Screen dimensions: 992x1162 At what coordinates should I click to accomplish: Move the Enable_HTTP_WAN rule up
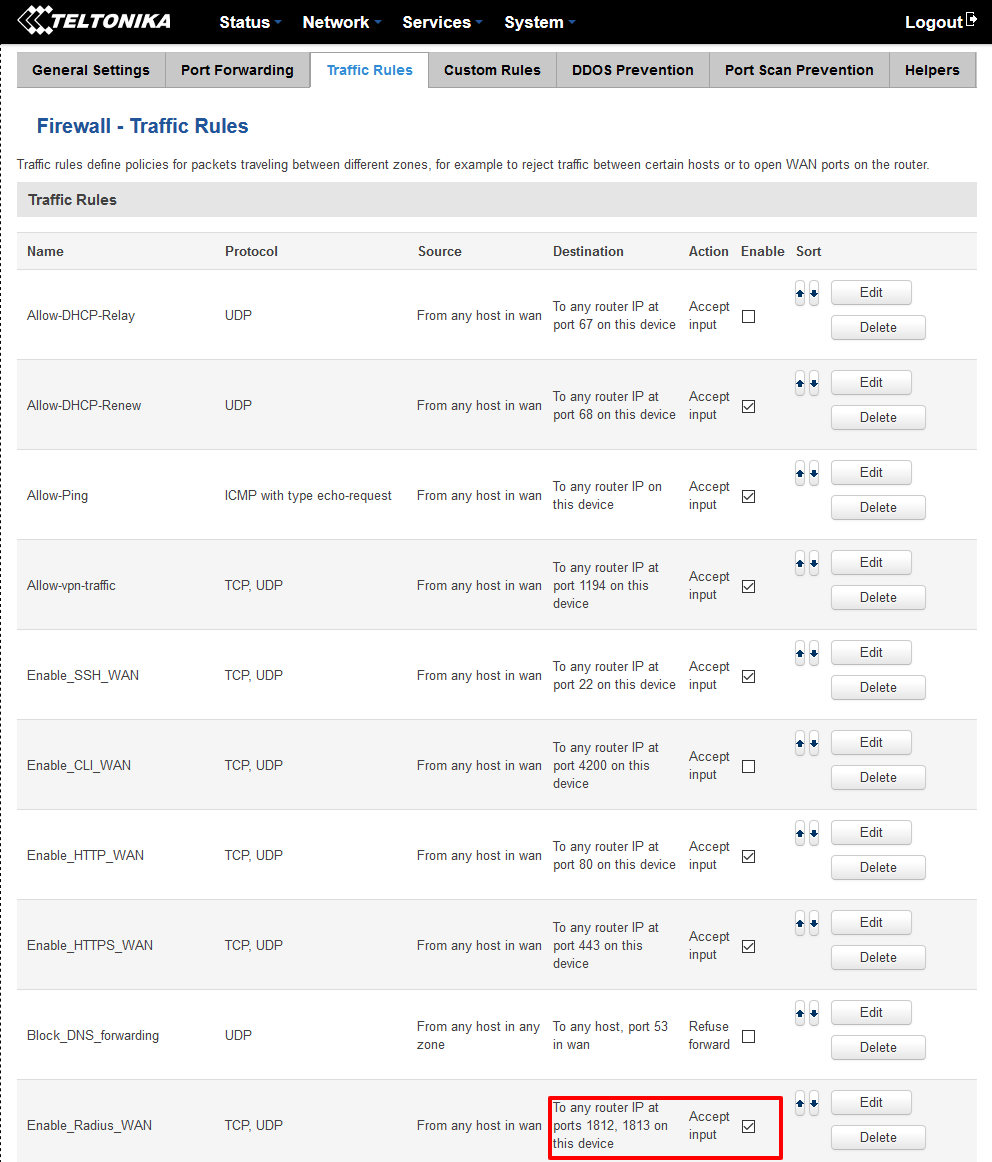(x=799, y=832)
